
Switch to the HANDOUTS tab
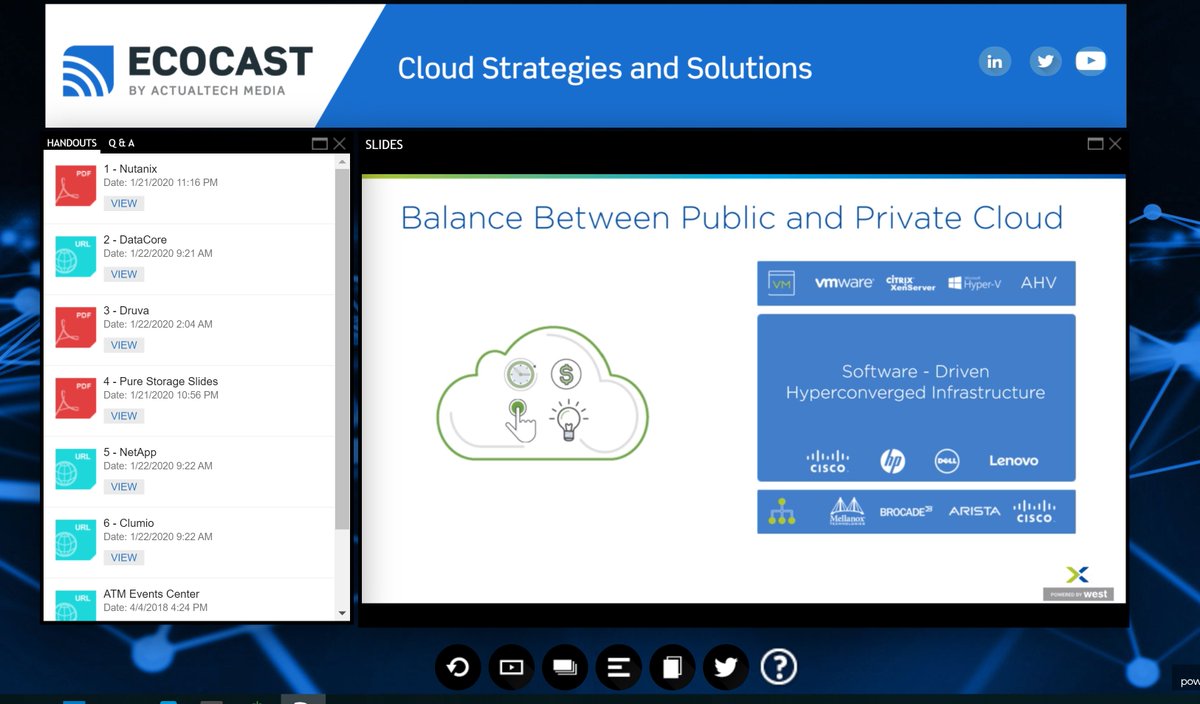(x=72, y=144)
